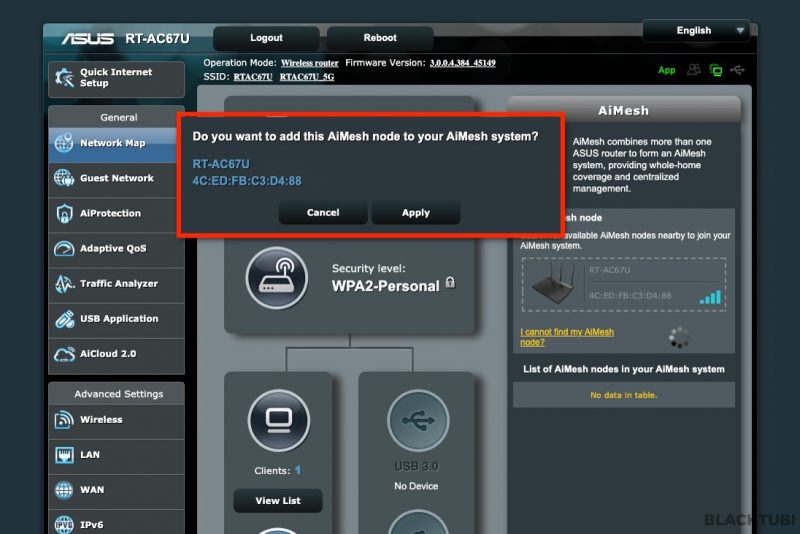Screen dimensions: 800x534
Task: Click the Wireless signal icon
Action: click(x=64, y=420)
